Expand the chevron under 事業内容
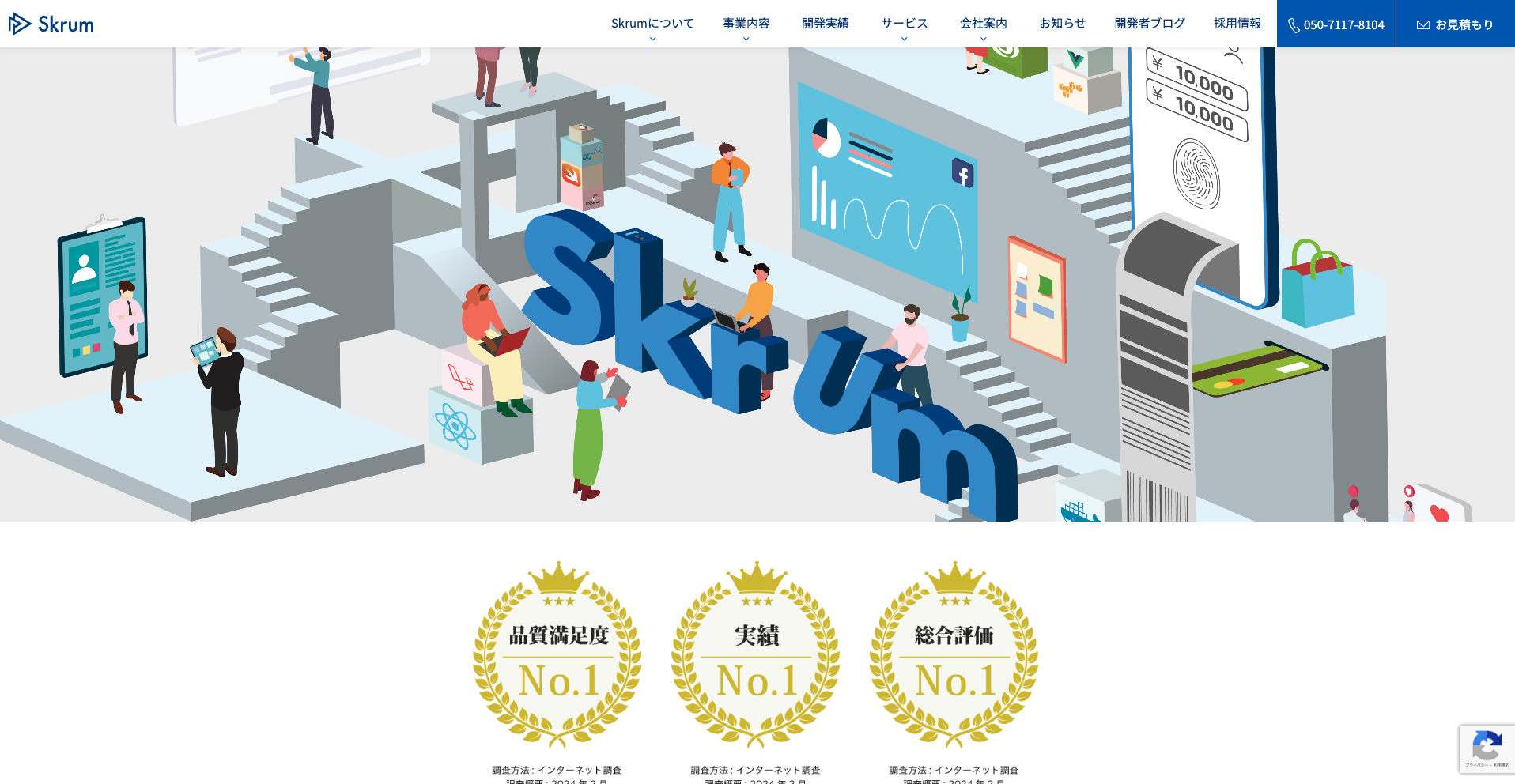 [x=746, y=39]
